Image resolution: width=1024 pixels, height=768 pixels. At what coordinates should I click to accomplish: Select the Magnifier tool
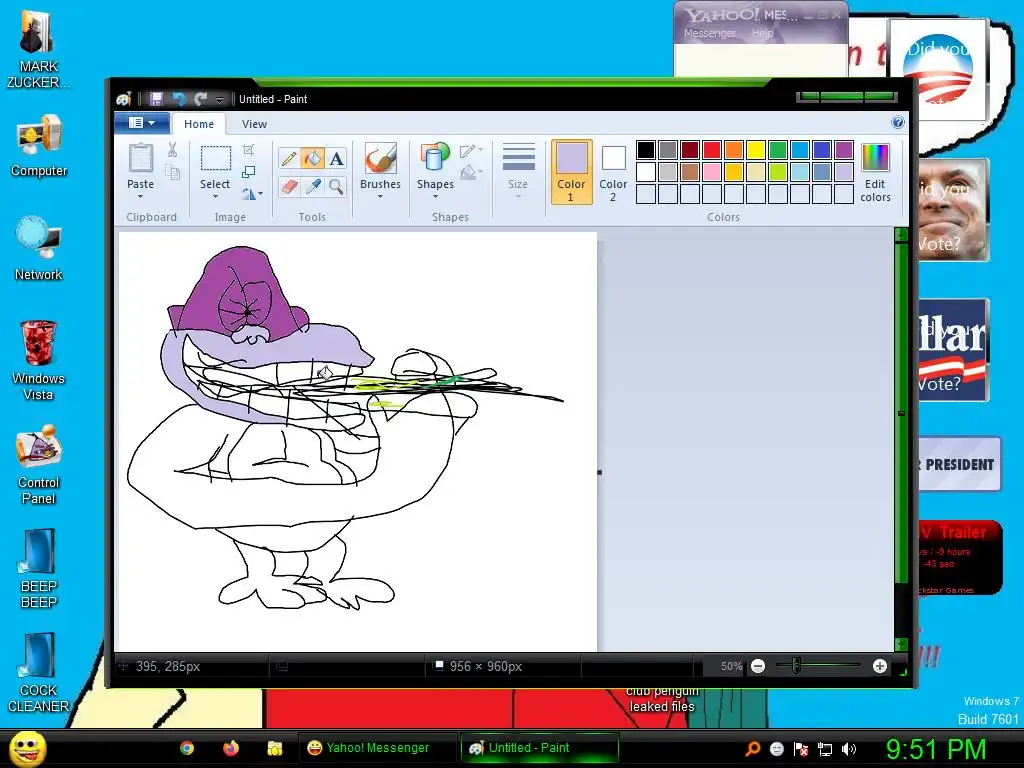pos(336,187)
